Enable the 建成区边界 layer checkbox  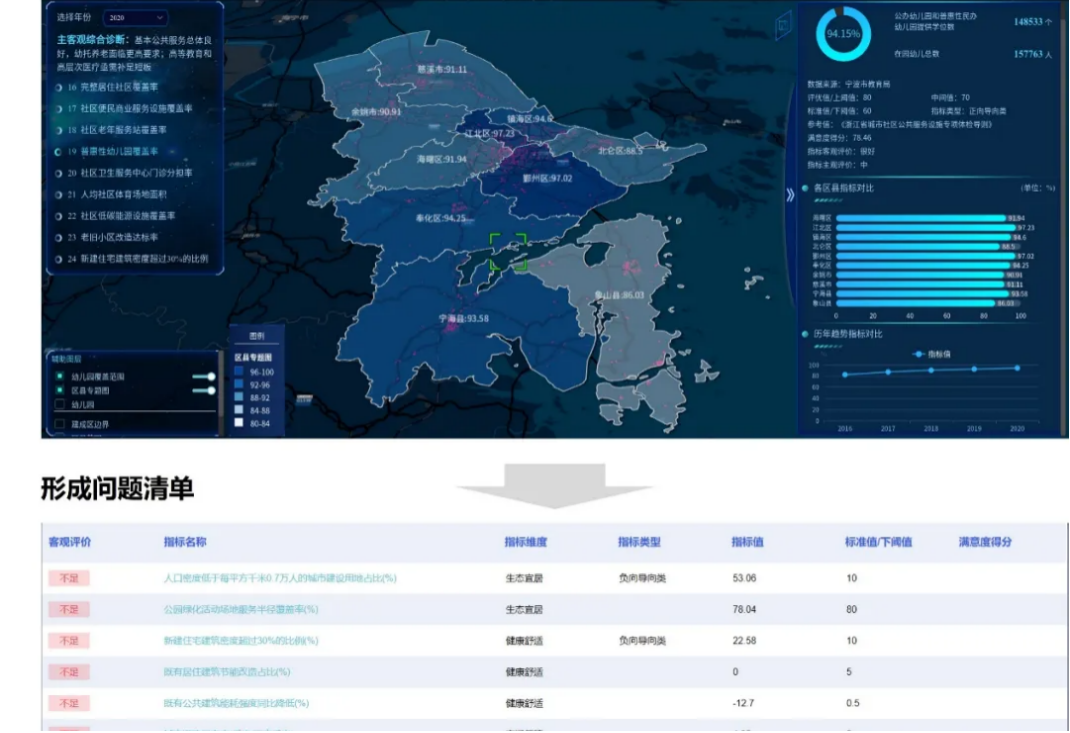60,424
